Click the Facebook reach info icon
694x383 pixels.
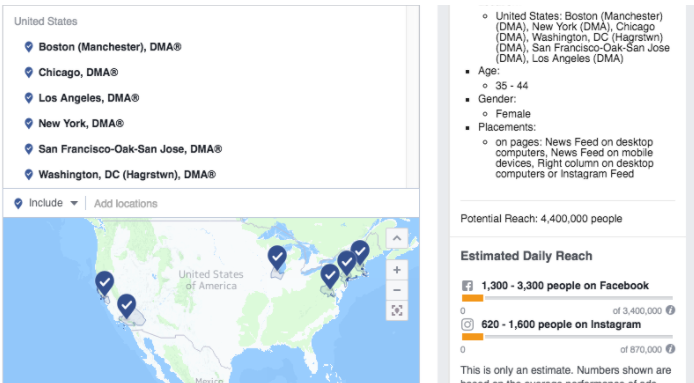pyautogui.click(x=671, y=310)
